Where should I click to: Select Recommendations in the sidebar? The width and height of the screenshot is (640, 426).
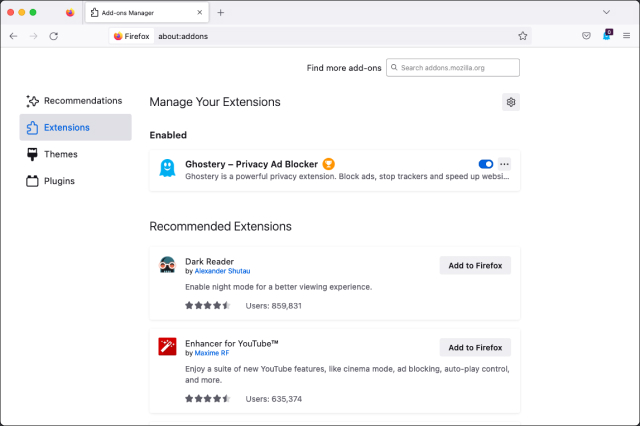[x=82, y=101]
